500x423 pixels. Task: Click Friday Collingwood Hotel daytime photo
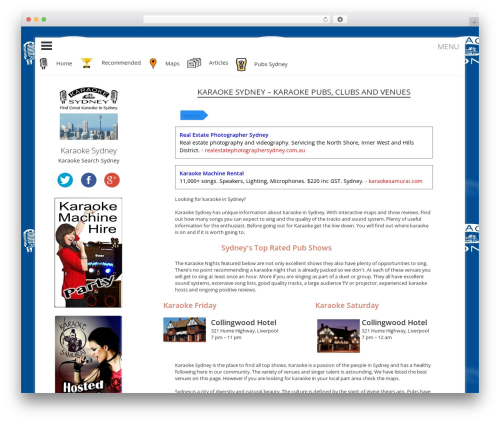(184, 329)
